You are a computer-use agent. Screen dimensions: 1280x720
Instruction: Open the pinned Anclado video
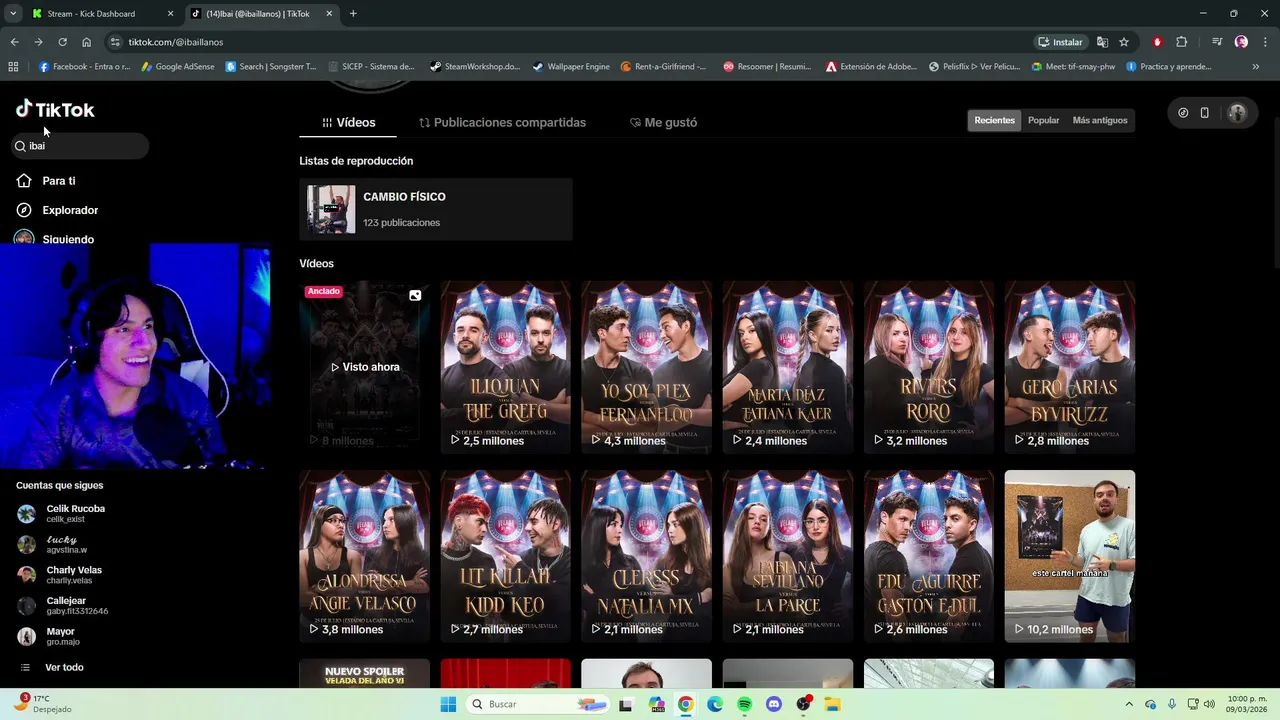(365, 367)
